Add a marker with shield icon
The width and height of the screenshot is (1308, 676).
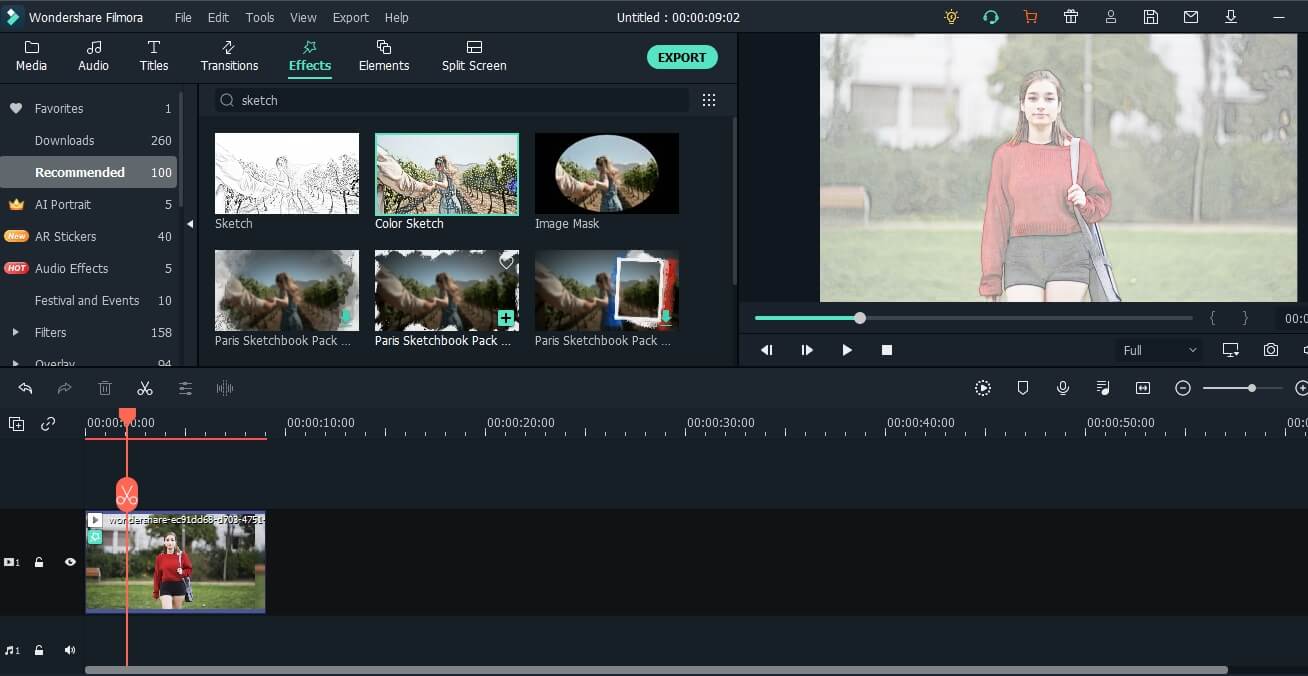(1023, 388)
